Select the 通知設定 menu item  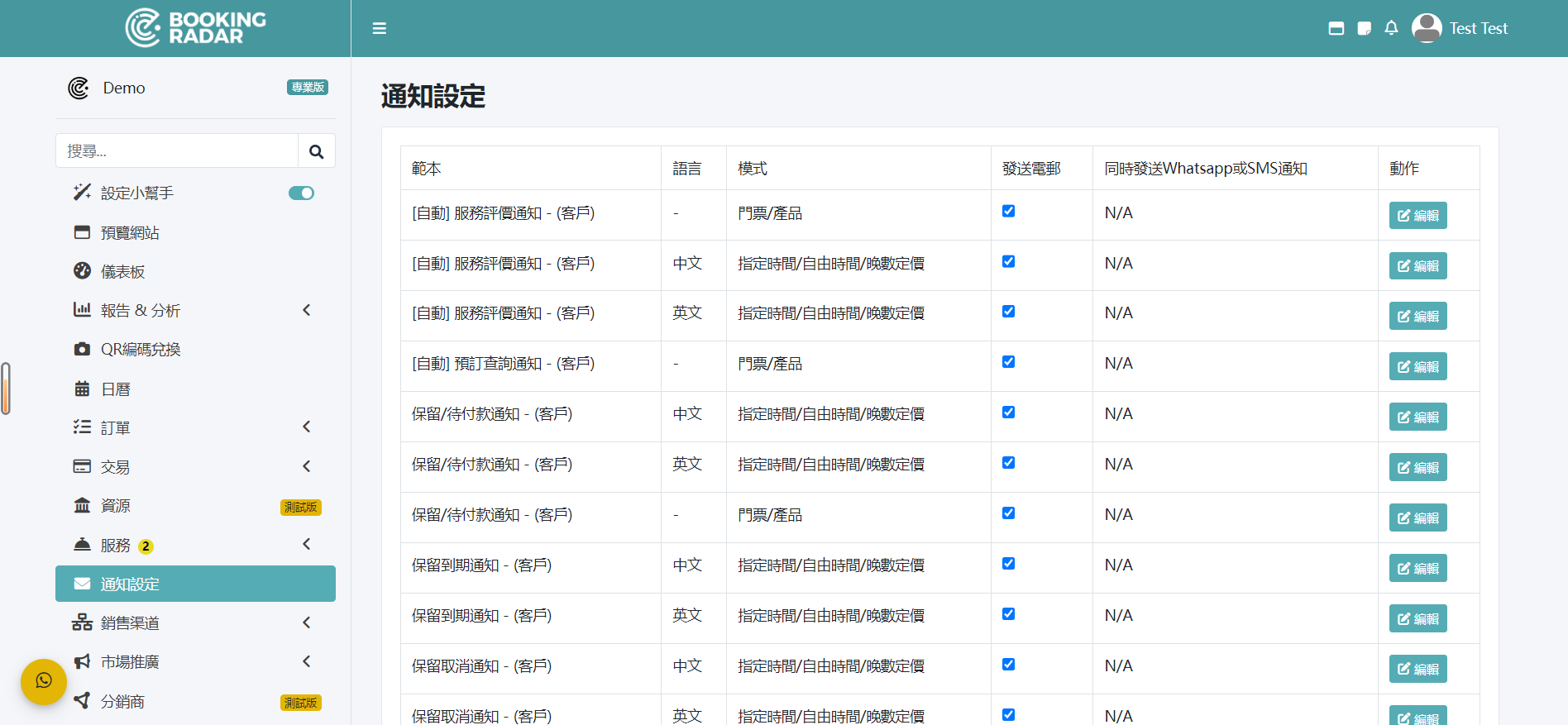click(x=195, y=584)
